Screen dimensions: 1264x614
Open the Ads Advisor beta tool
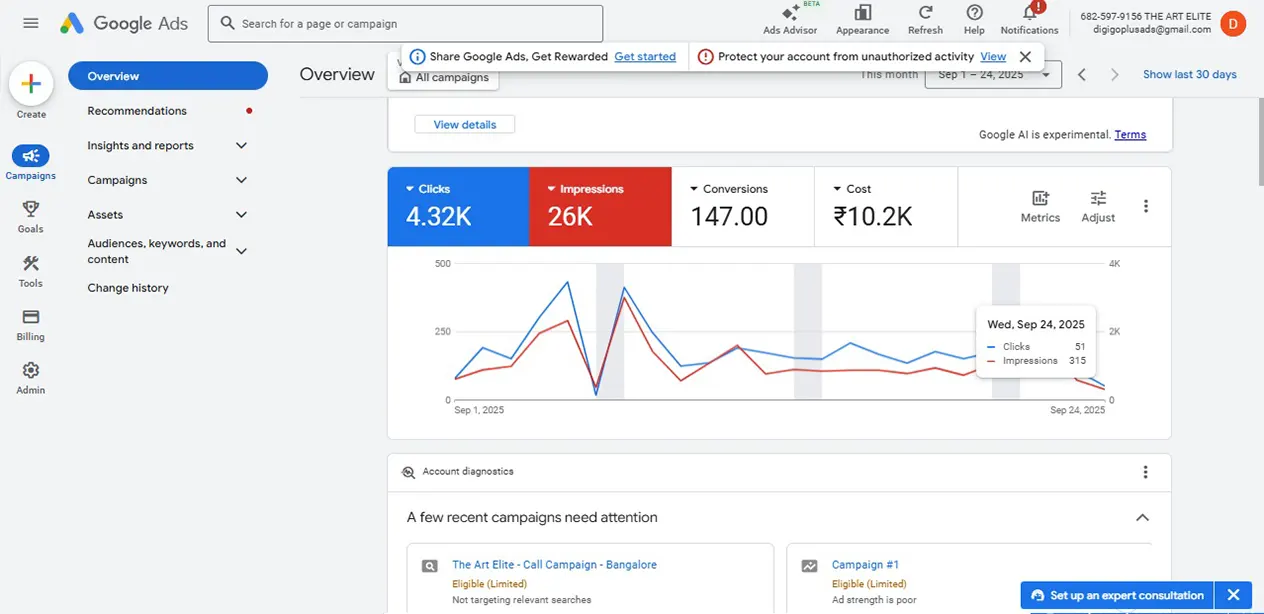click(790, 14)
